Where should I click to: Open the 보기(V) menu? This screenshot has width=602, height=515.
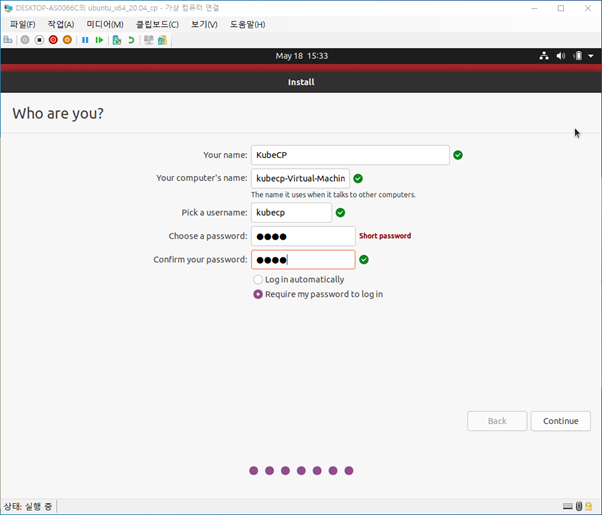[204, 25]
